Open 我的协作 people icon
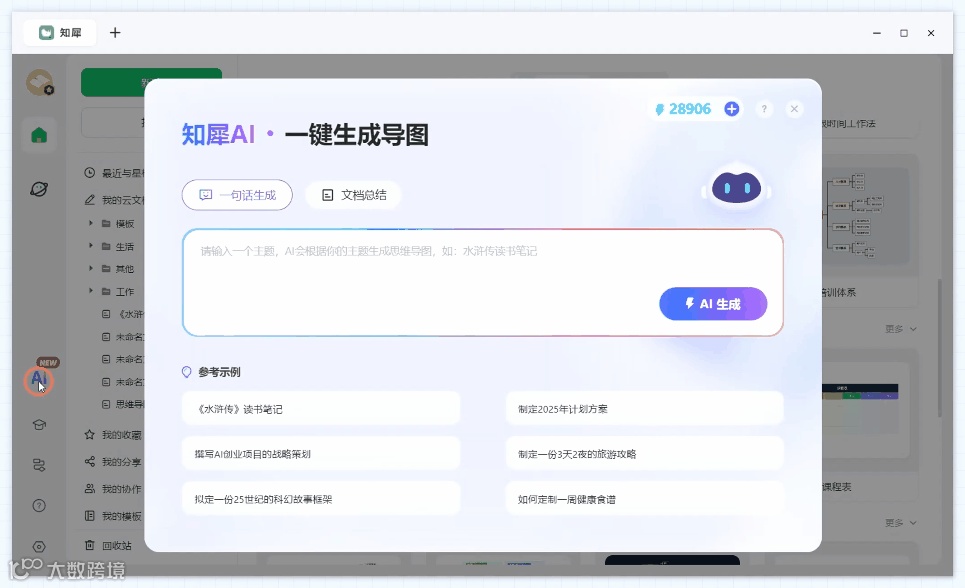Screen dimensions: 965x588 pos(90,488)
